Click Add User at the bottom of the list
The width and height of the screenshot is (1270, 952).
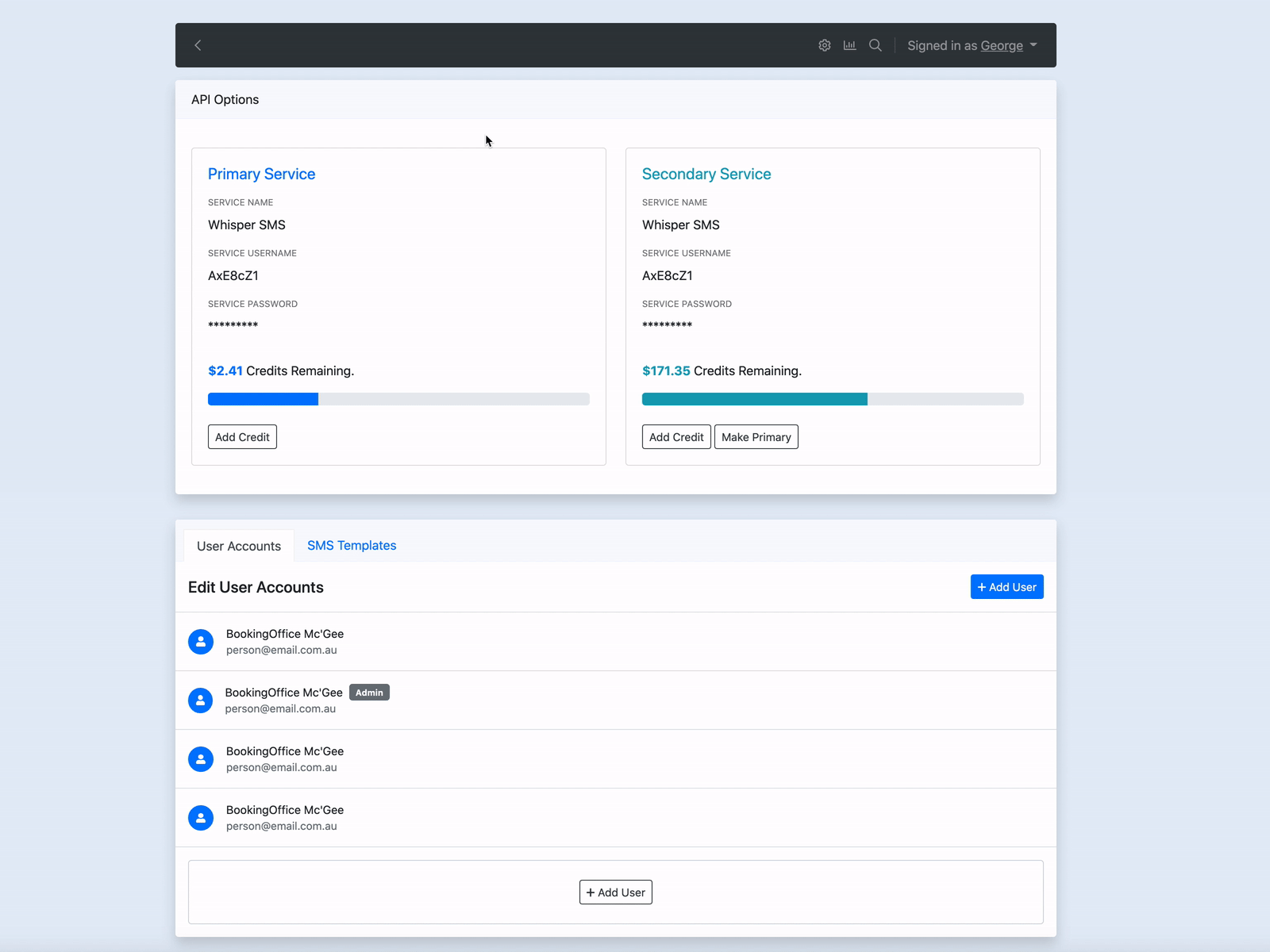(615, 892)
